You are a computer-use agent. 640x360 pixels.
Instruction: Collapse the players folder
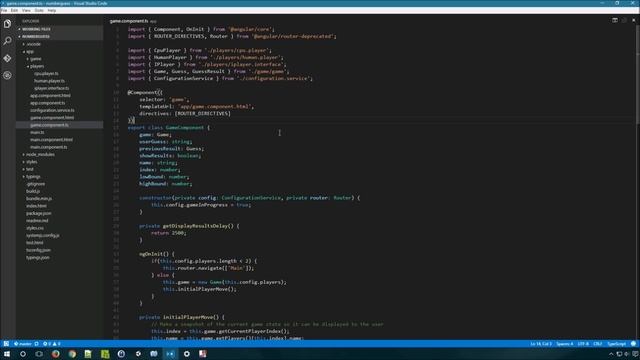coord(37,66)
